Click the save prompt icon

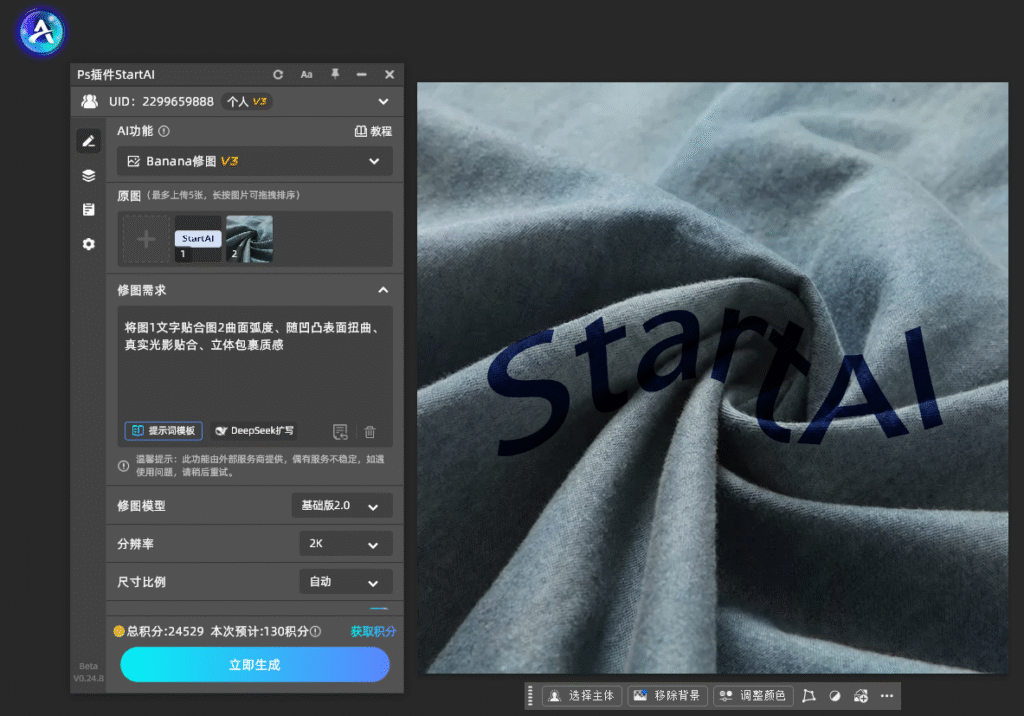tap(340, 432)
